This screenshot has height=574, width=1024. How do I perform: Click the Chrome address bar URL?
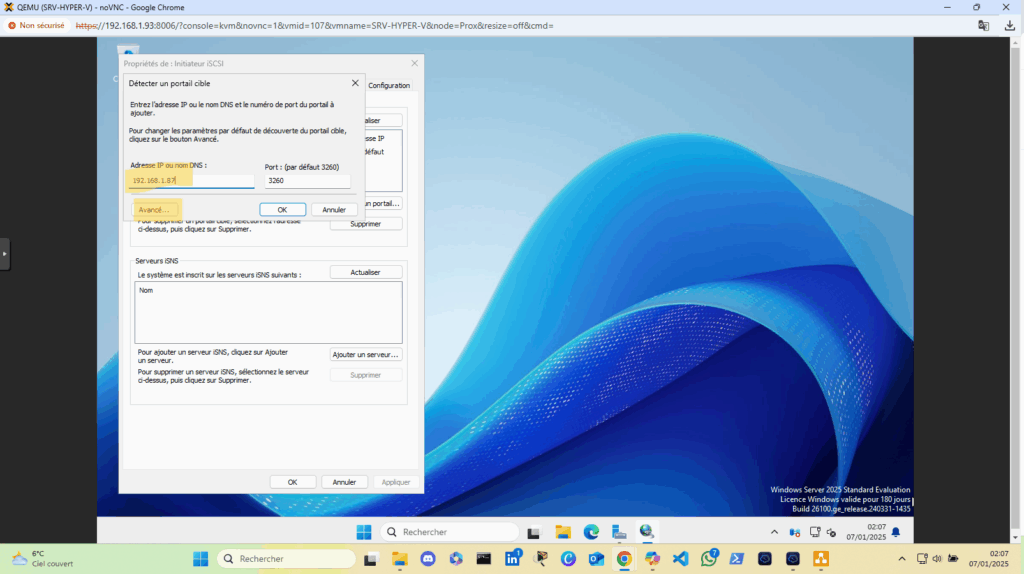click(314, 26)
